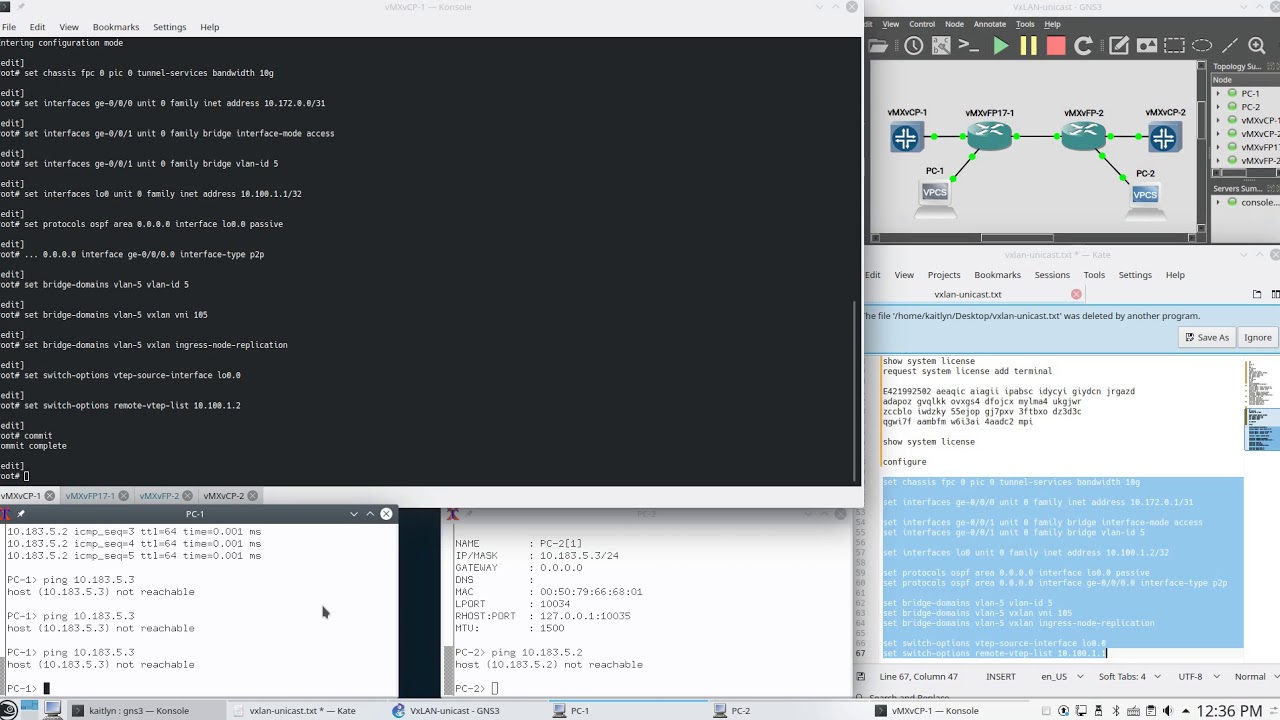Open Annotate menu in GNS3
Image resolution: width=1280 pixels, height=720 pixels.
tap(990, 24)
